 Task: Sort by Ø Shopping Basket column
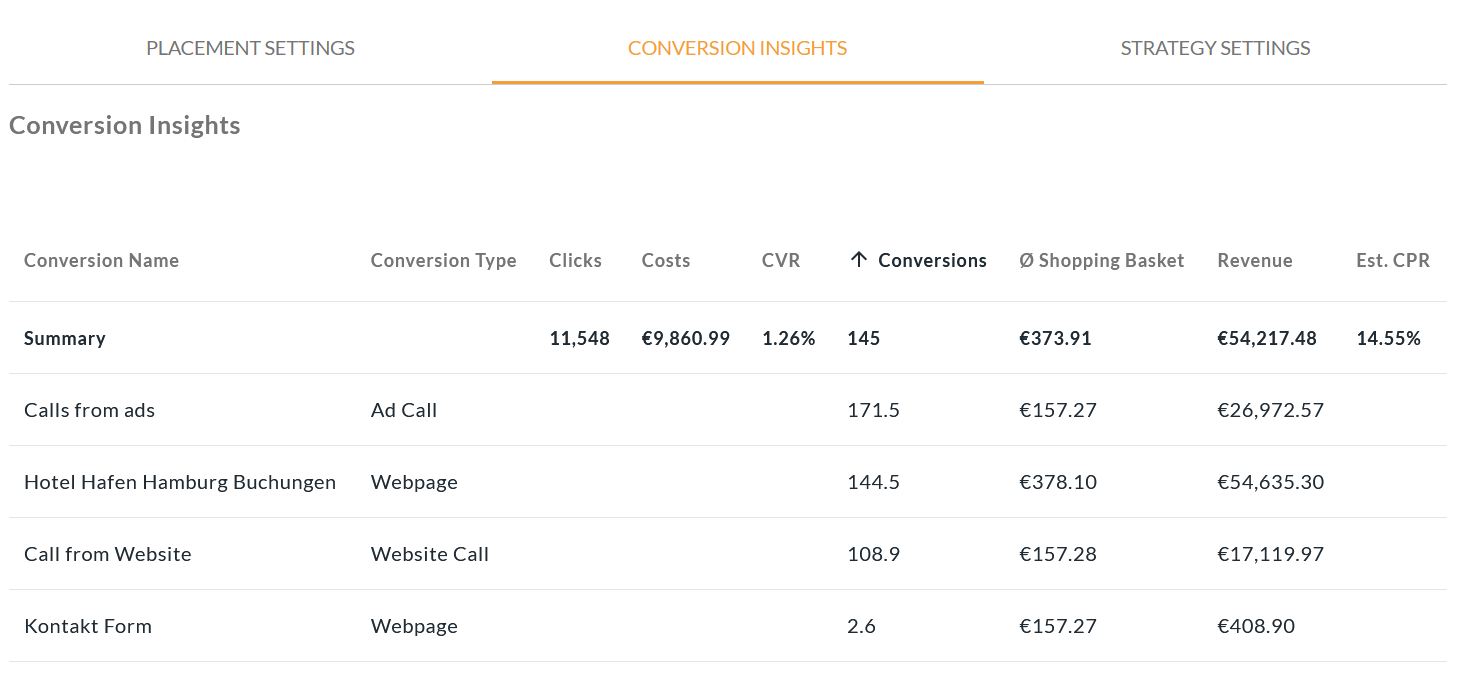point(1101,261)
